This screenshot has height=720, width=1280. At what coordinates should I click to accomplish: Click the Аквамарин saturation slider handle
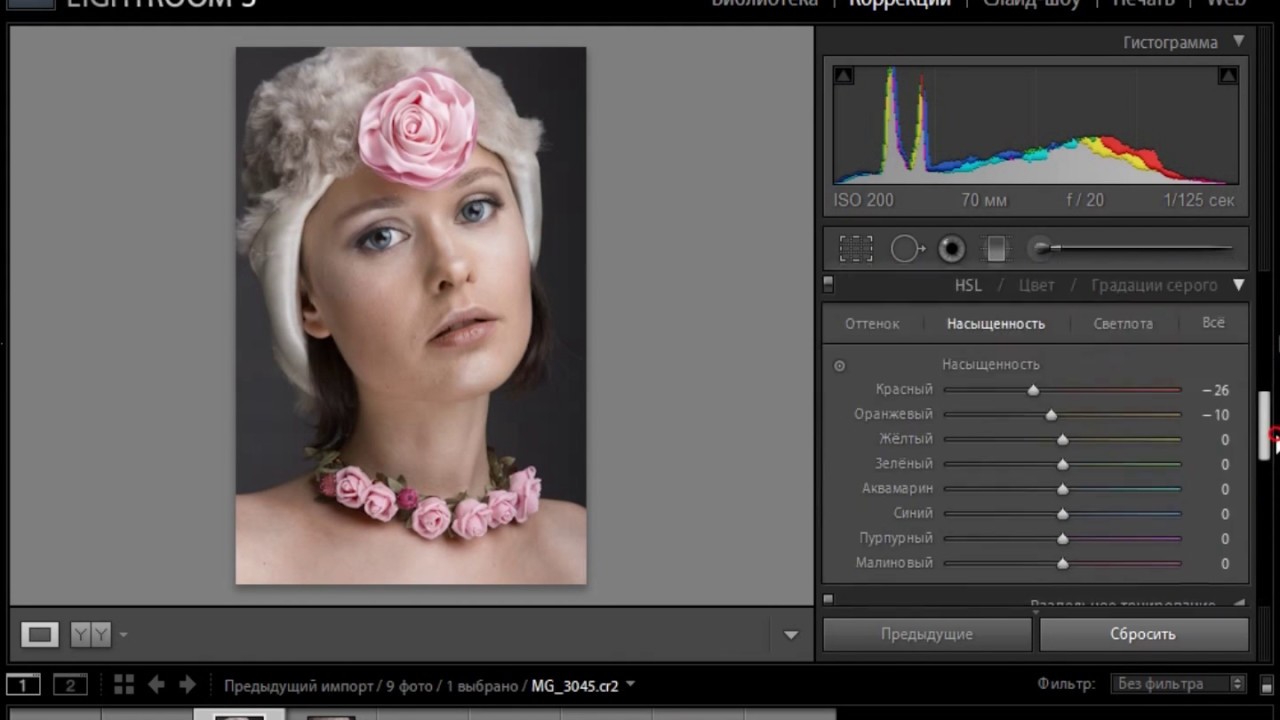coord(1063,489)
